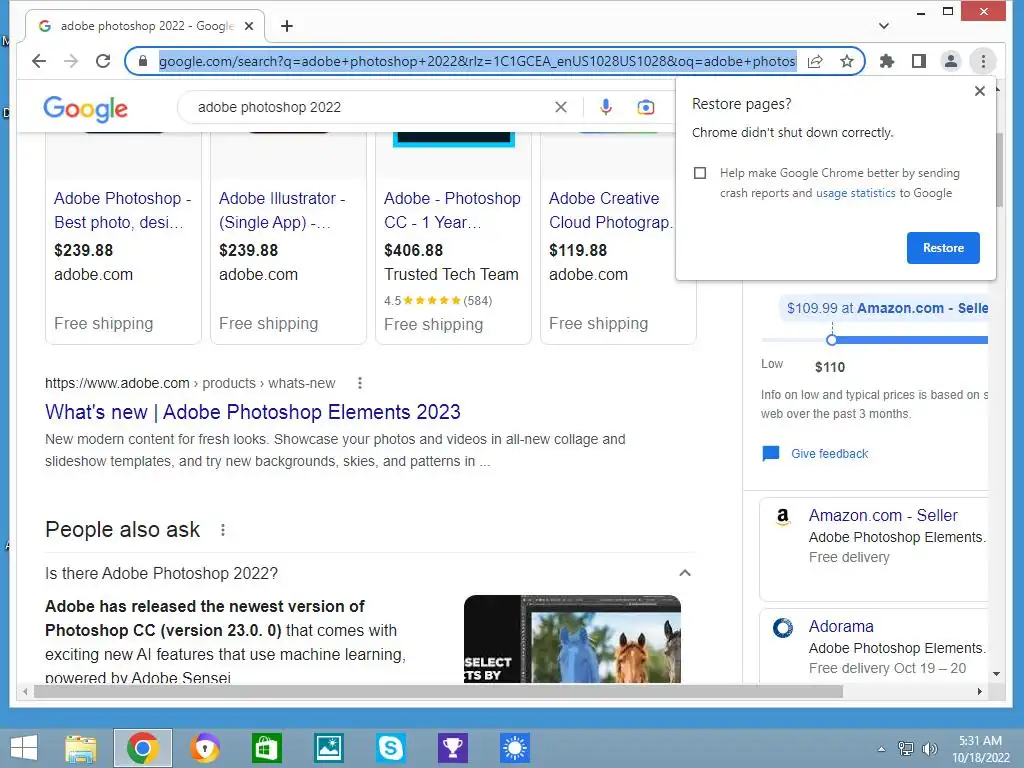The image size is (1024, 768).
Task: Share this page icon in address bar
Action: pyautogui.click(x=815, y=61)
